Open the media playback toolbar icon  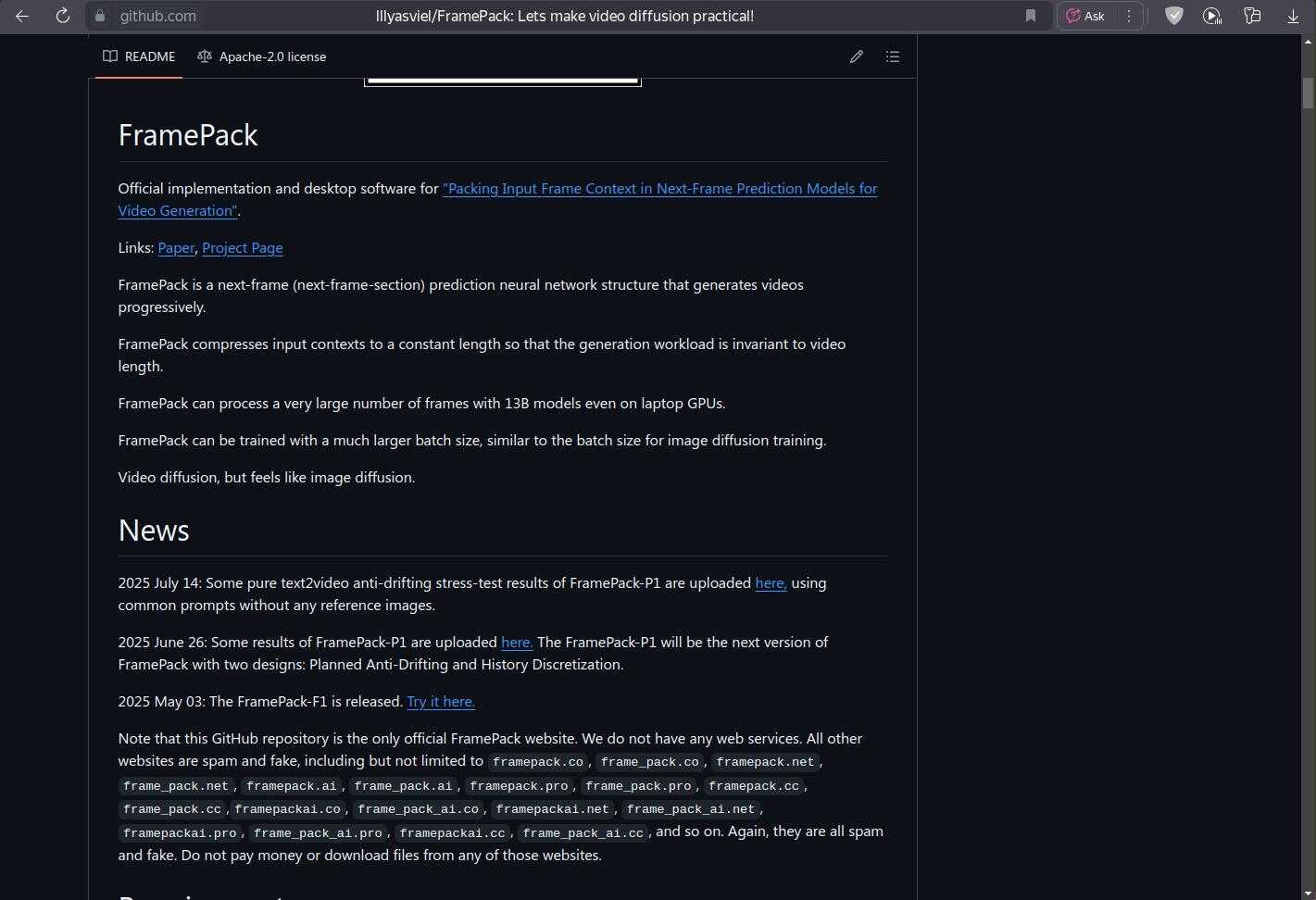(1212, 16)
